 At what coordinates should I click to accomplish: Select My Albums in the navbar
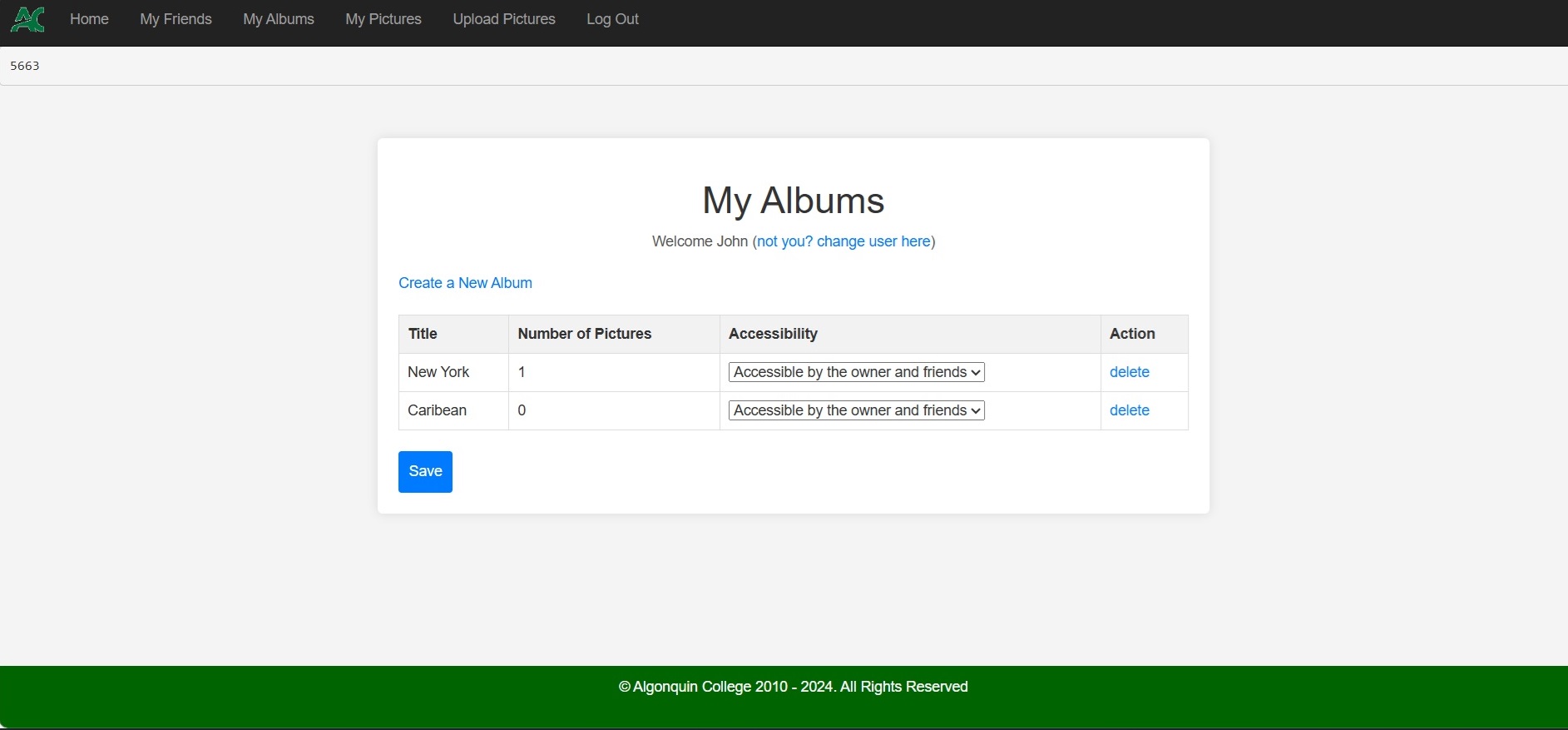coord(278,19)
